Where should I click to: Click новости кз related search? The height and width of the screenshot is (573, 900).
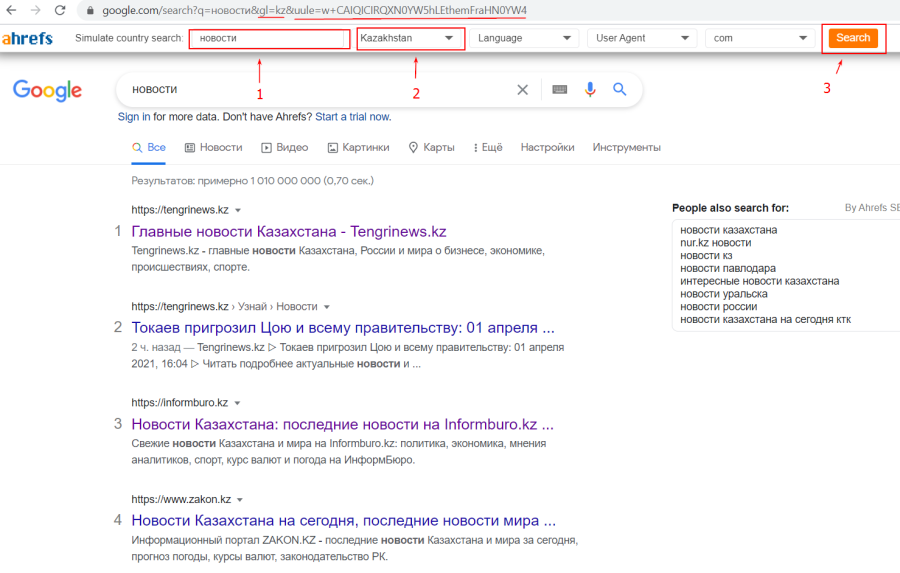(706, 255)
